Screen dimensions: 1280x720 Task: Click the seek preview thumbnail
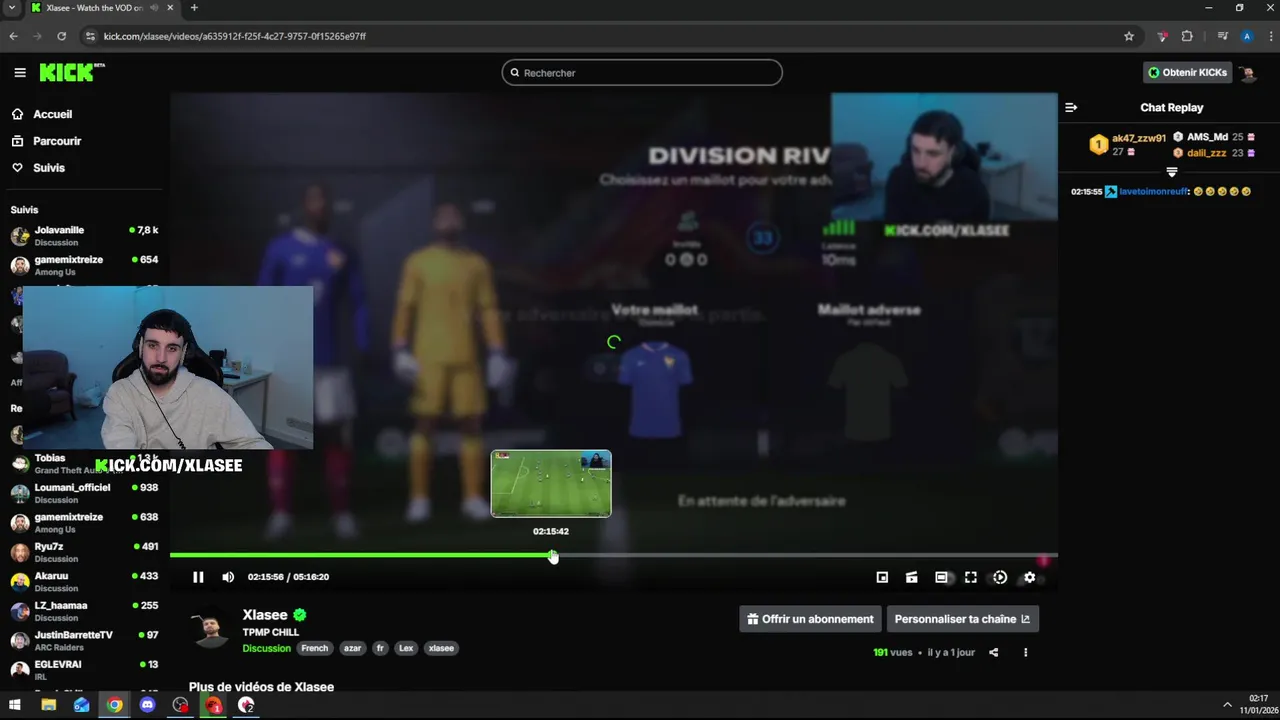(551, 484)
